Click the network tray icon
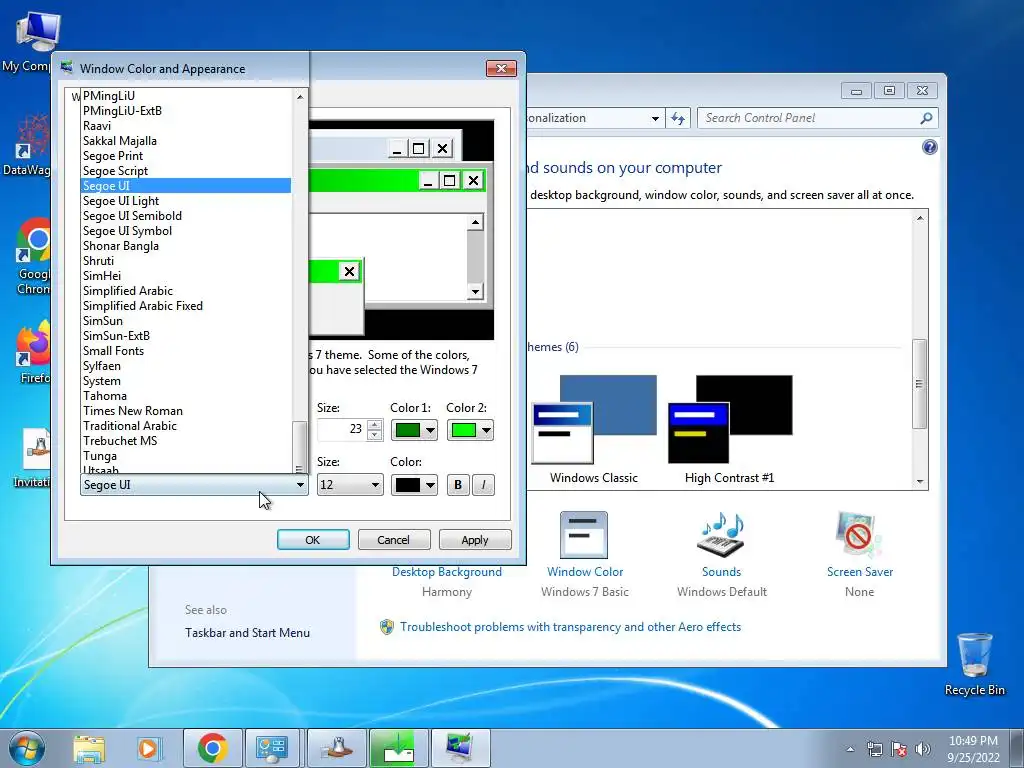This screenshot has width=1024, height=768. (874, 748)
